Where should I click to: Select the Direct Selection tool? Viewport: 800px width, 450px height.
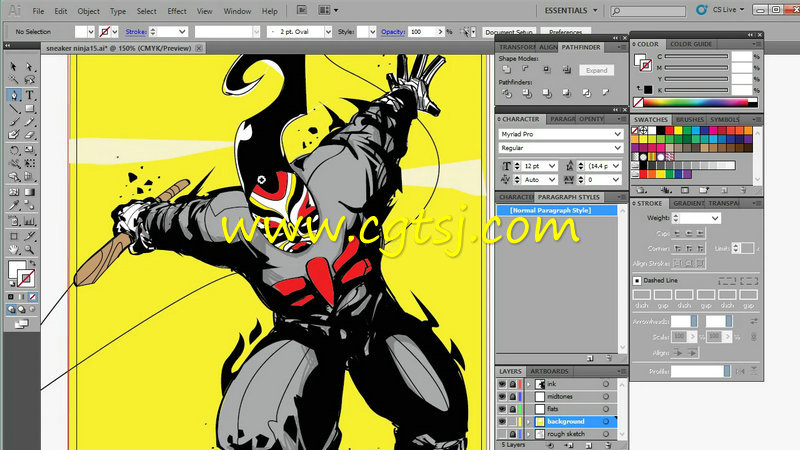point(30,67)
